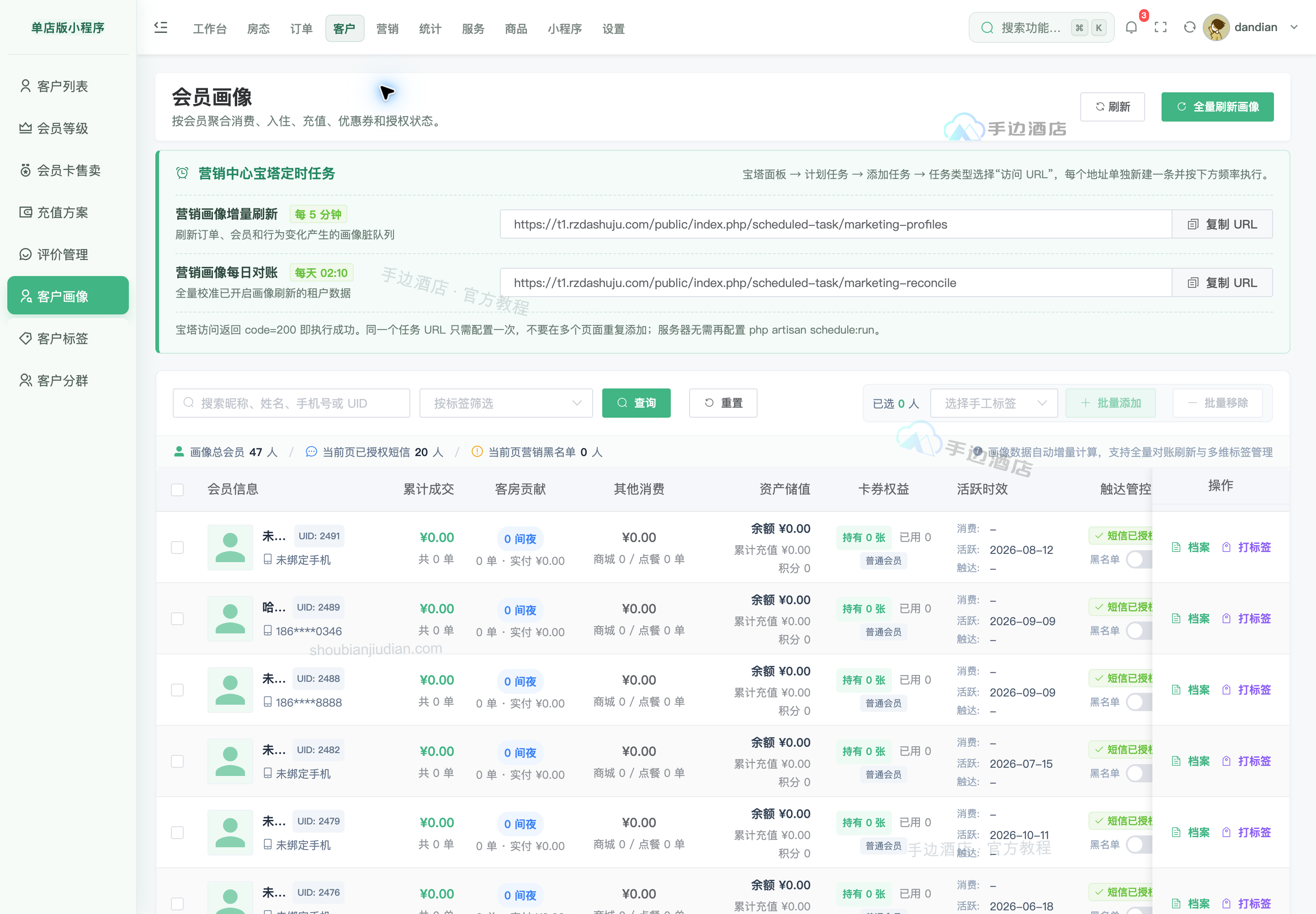Toggle 黑名单 switch for UID 2491

1139,559
